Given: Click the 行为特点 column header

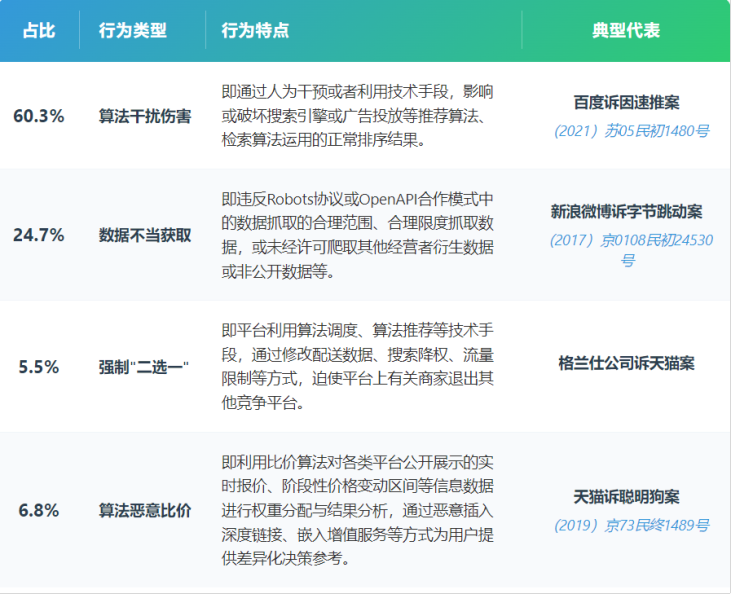Looking at the screenshot, I should click(255, 31).
